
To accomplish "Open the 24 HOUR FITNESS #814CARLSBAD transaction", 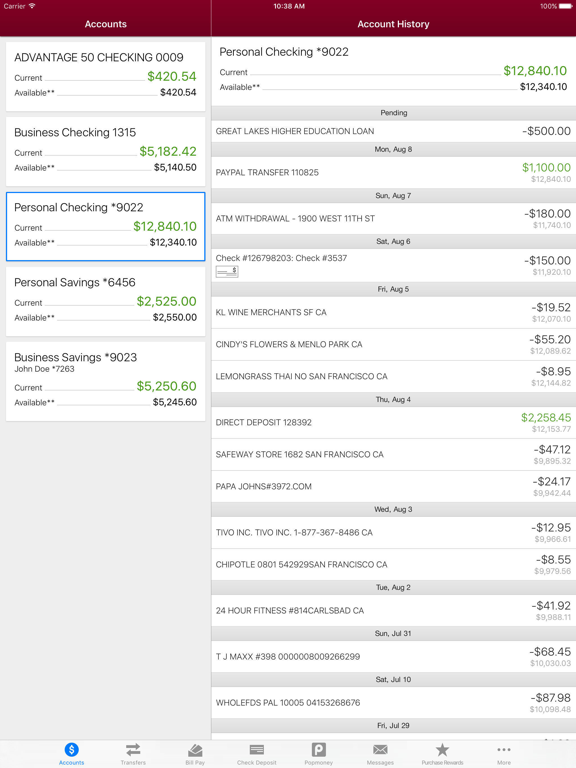I will click(393, 610).
